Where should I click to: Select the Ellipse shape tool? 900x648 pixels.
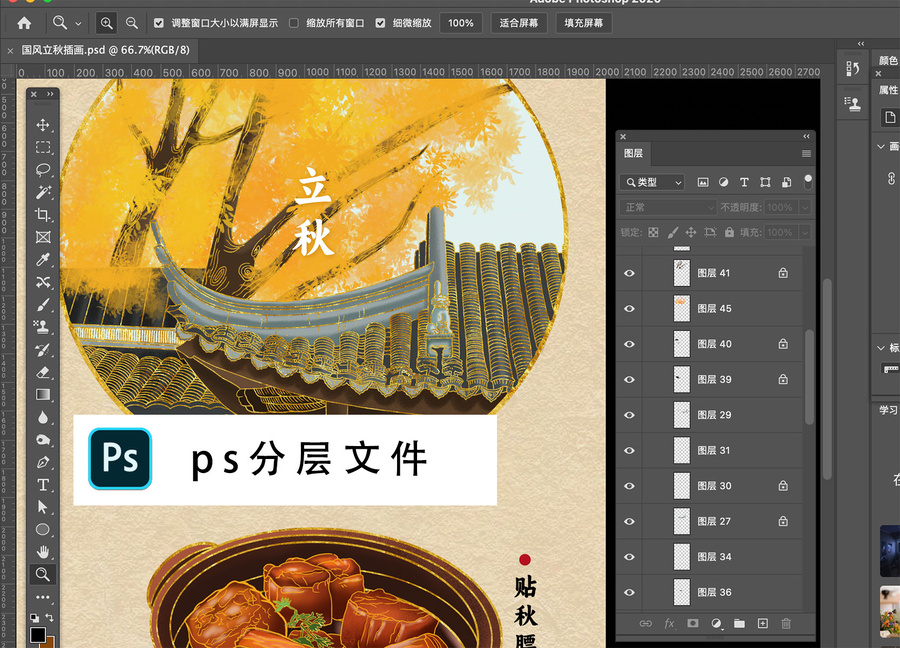click(x=43, y=530)
